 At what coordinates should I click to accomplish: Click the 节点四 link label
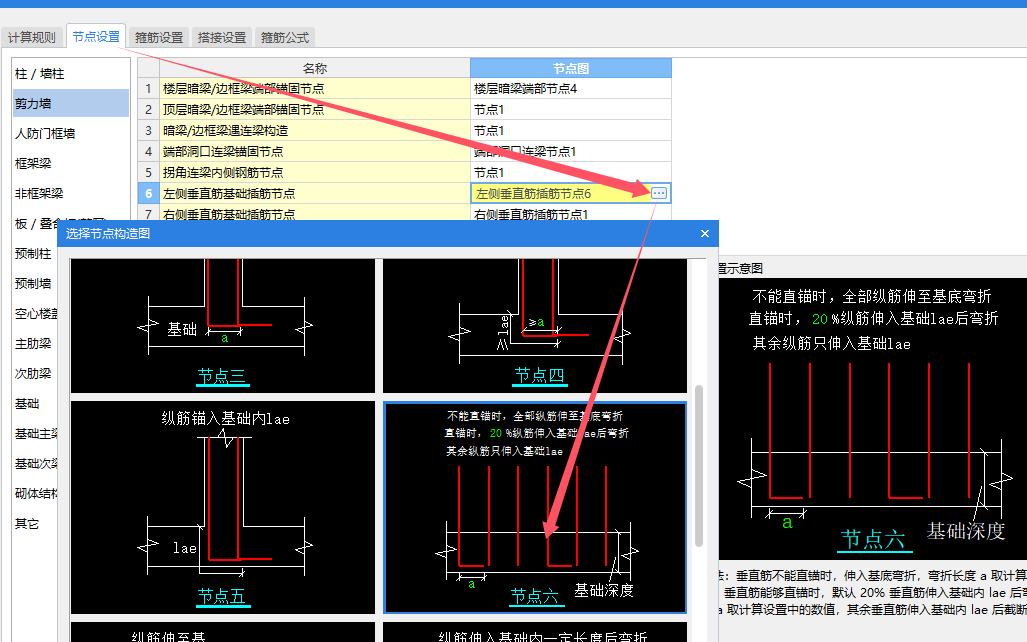click(539, 375)
